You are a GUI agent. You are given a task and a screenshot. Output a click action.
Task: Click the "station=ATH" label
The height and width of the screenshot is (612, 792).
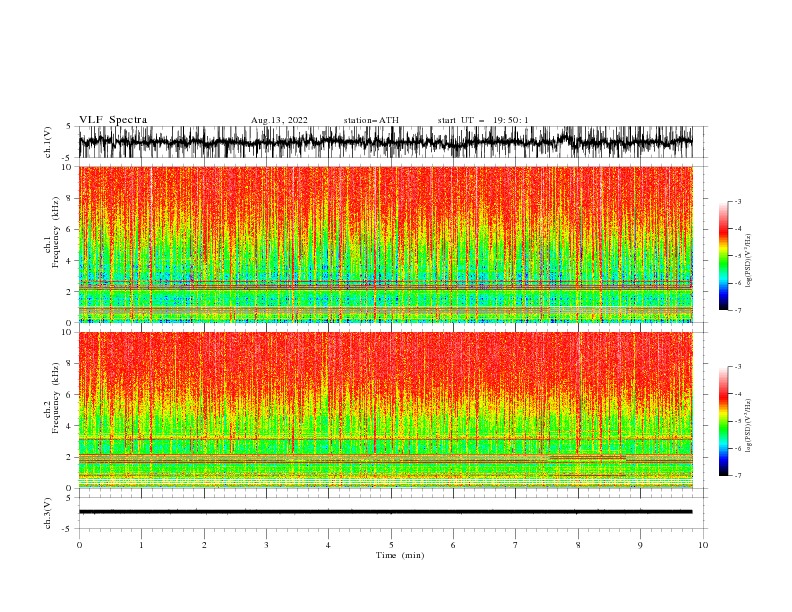point(371,120)
